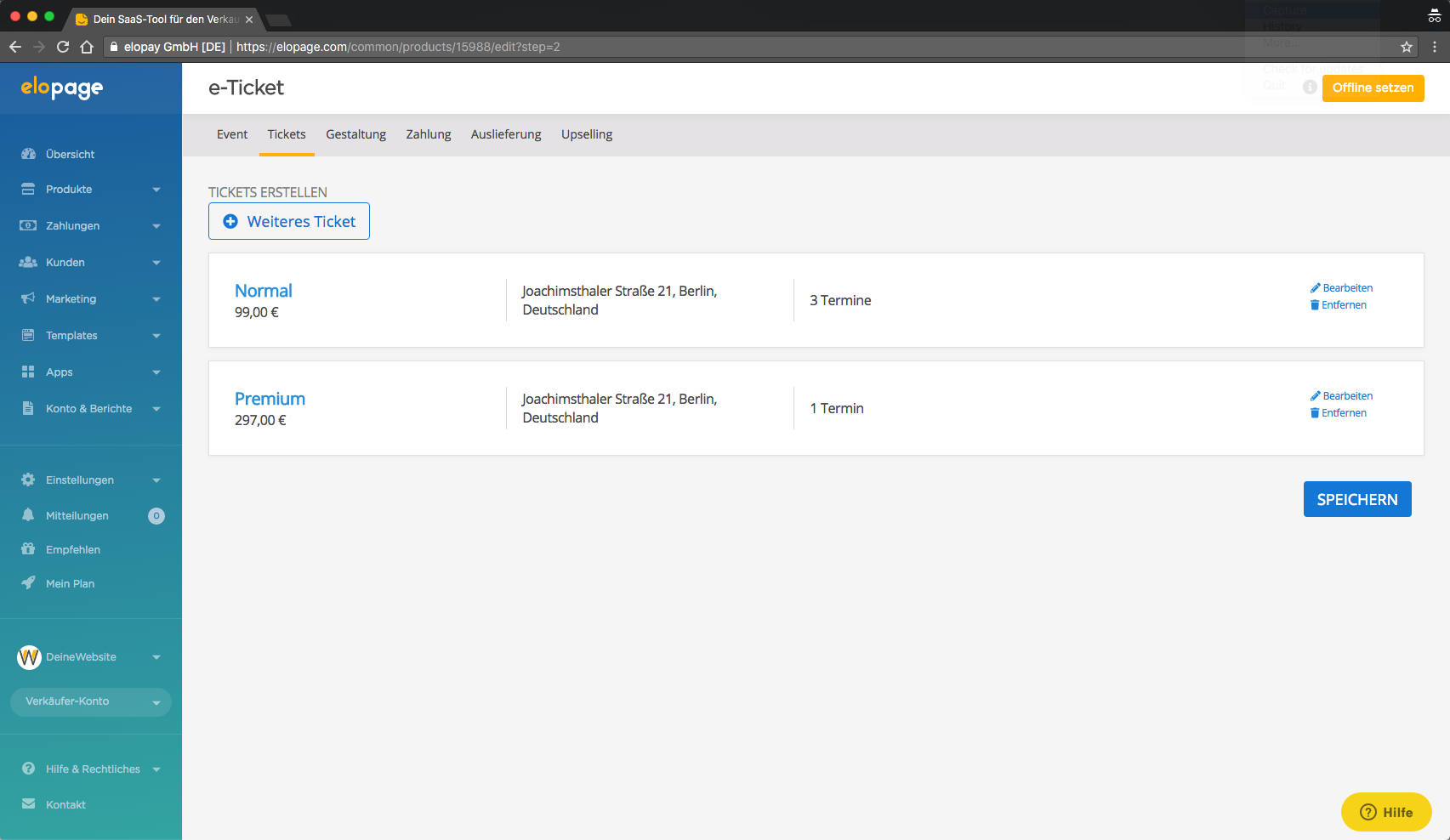Open the Marketing megaphone icon
Image resolution: width=1450 pixels, height=840 pixels.
tap(28, 298)
